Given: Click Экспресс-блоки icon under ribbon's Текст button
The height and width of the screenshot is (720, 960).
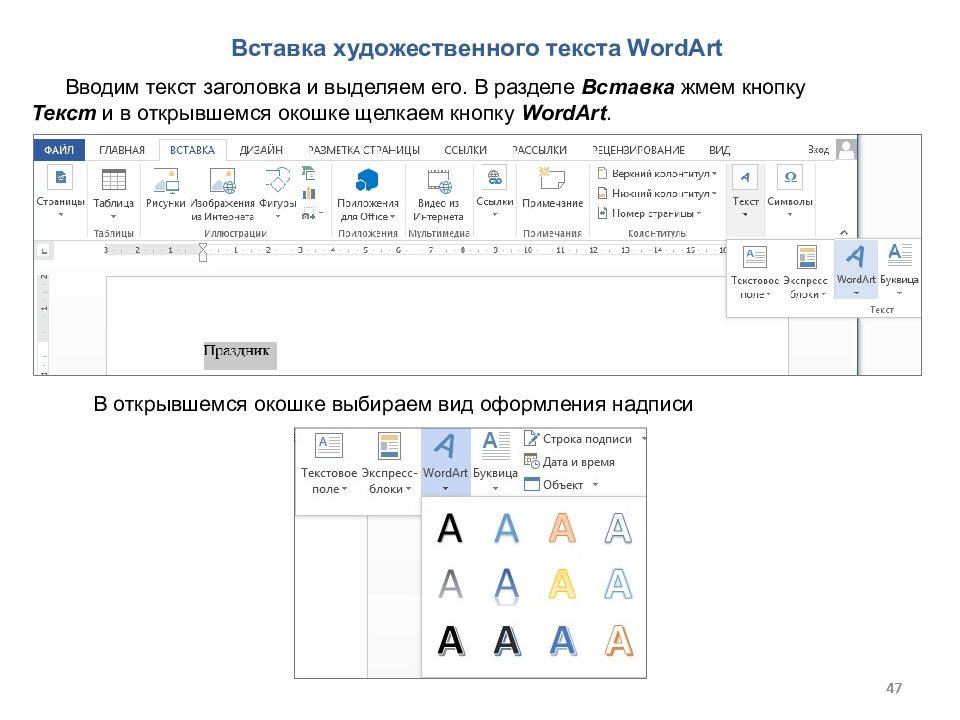Looking at the screenshot, I should coord(806,272).
